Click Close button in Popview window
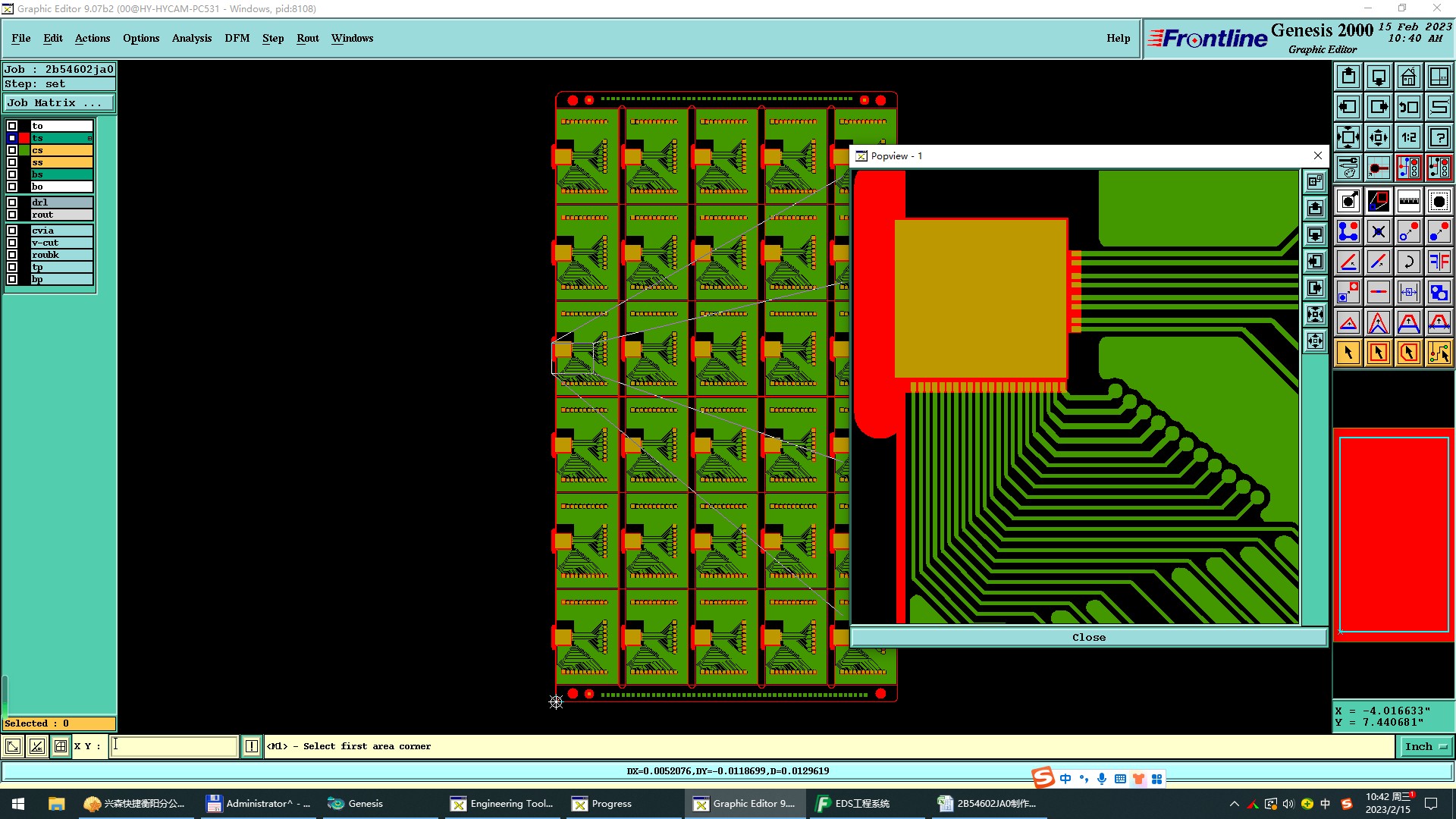 tap(1088, 637)
